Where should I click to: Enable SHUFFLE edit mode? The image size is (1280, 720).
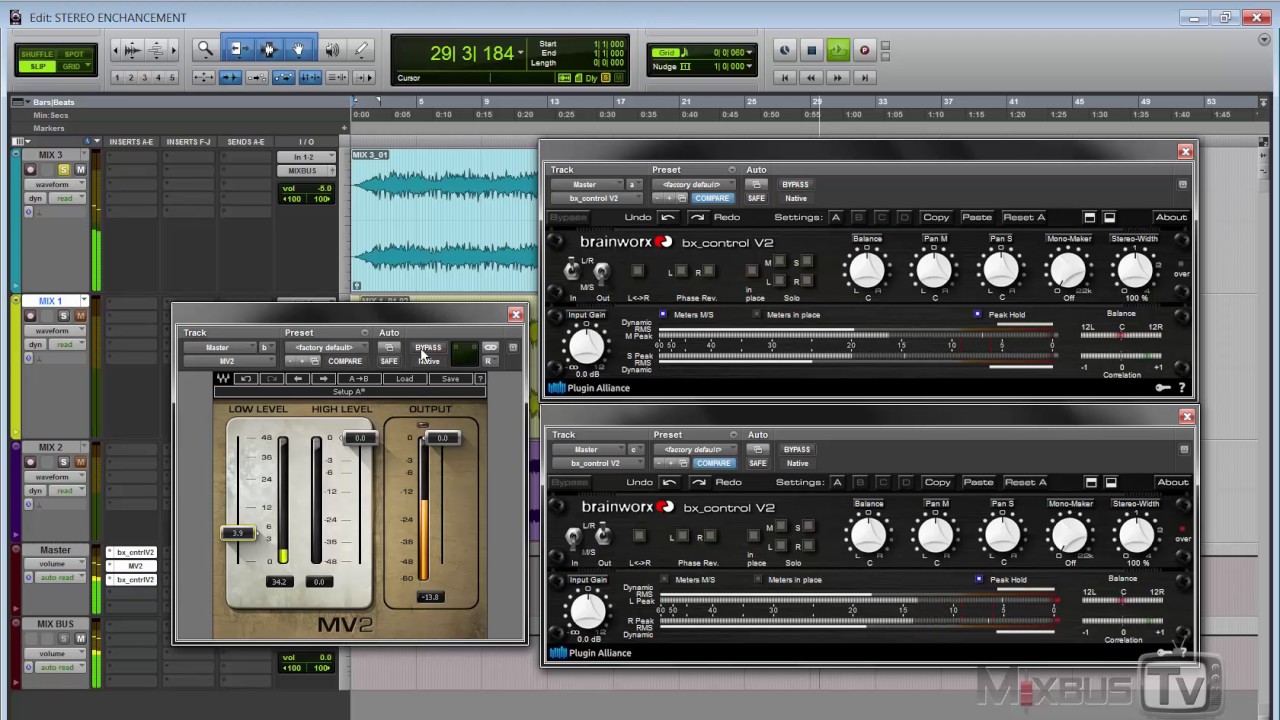pos(37,54)
